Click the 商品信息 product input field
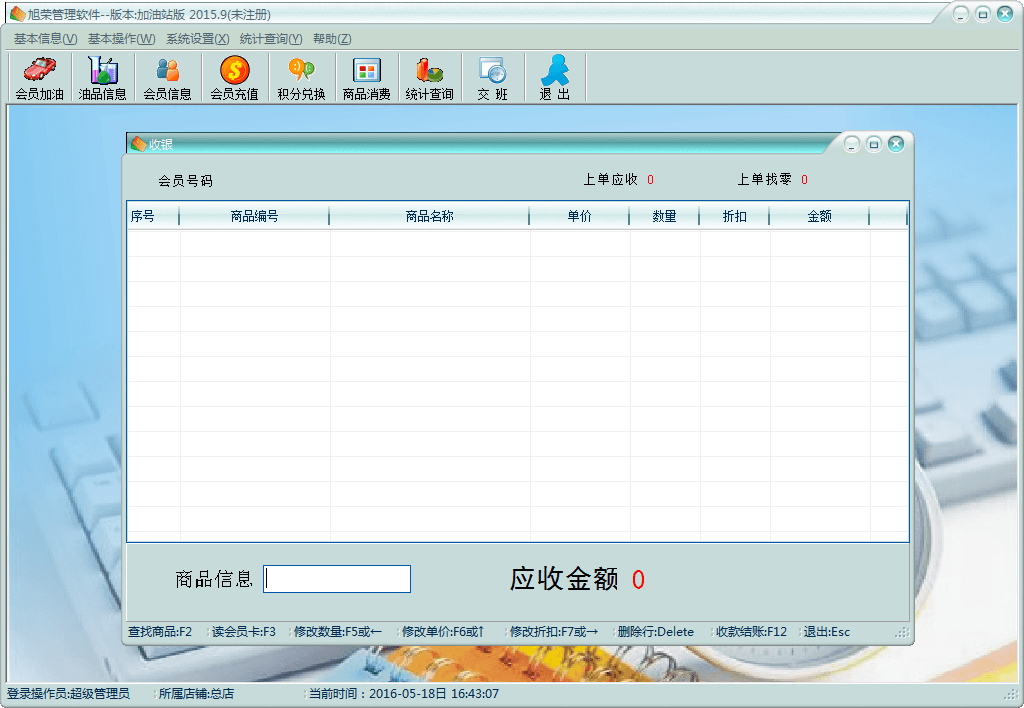 point(336,578)
